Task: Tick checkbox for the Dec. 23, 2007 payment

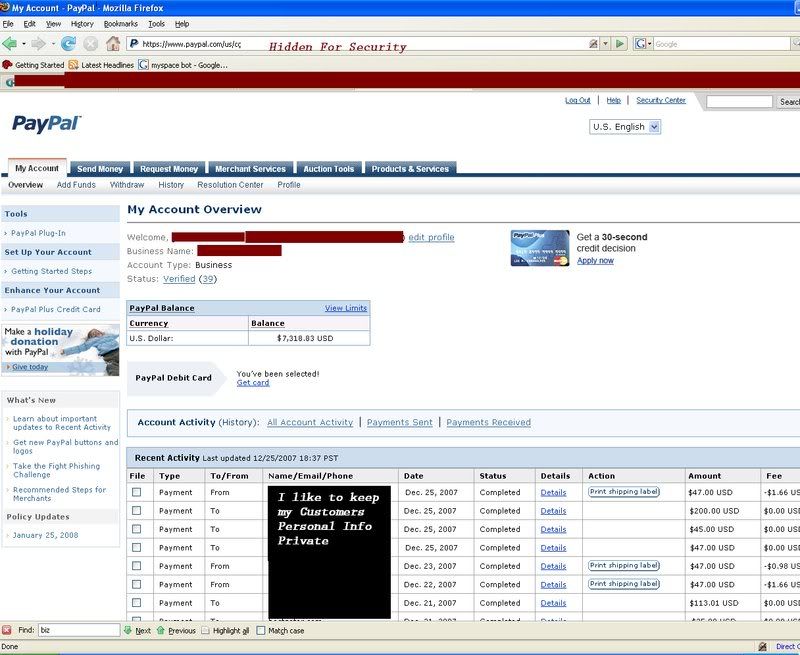Action: point(136,566)
